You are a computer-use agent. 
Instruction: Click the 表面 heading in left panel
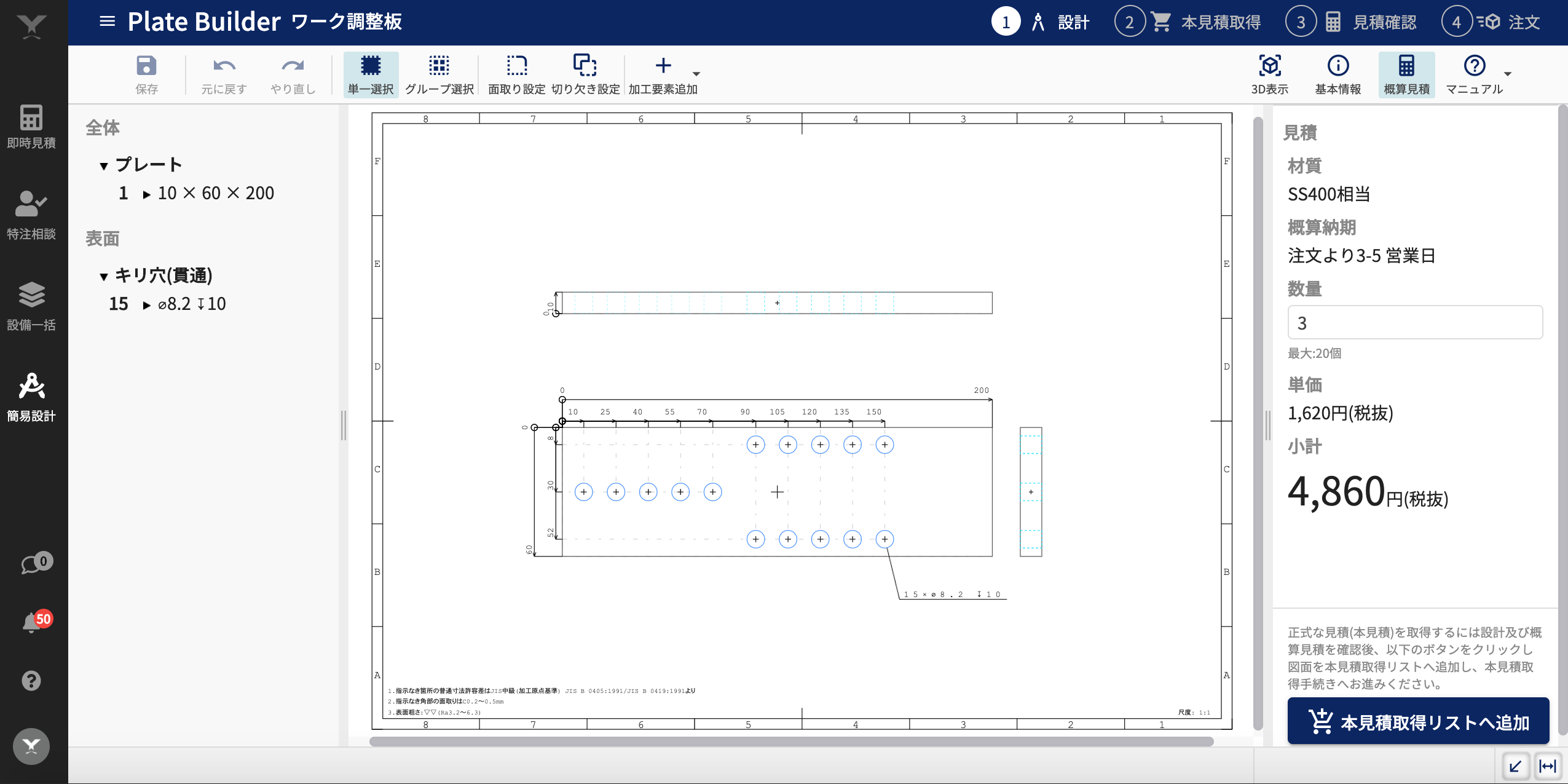[103, 239]
